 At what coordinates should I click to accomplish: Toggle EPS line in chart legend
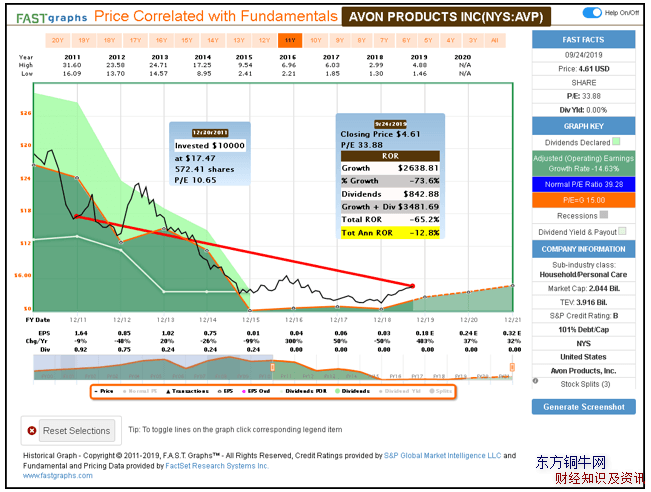pos(225,391)
